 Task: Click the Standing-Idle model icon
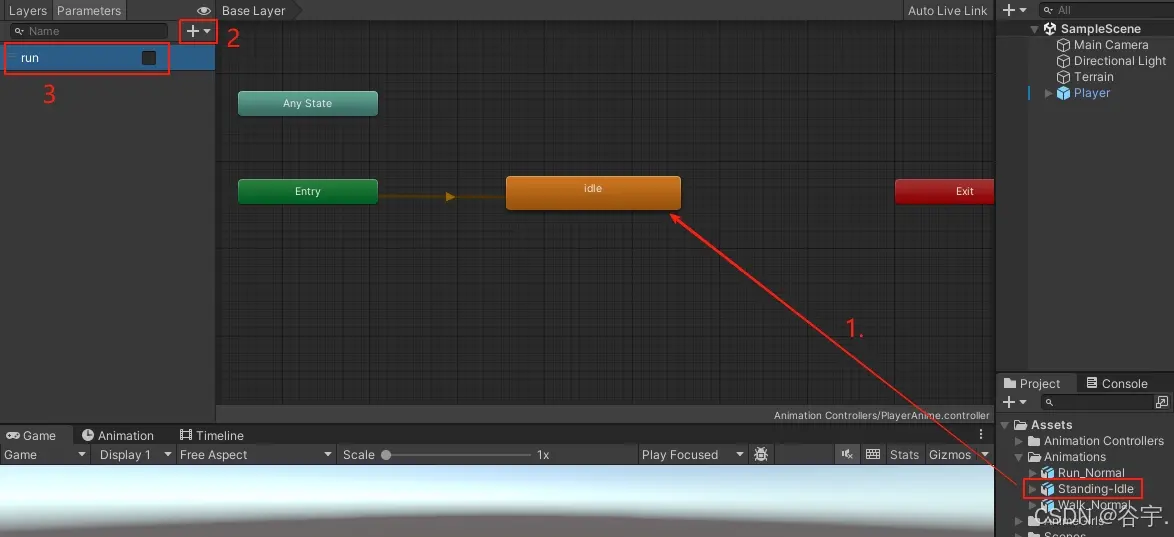point(1047,489)
